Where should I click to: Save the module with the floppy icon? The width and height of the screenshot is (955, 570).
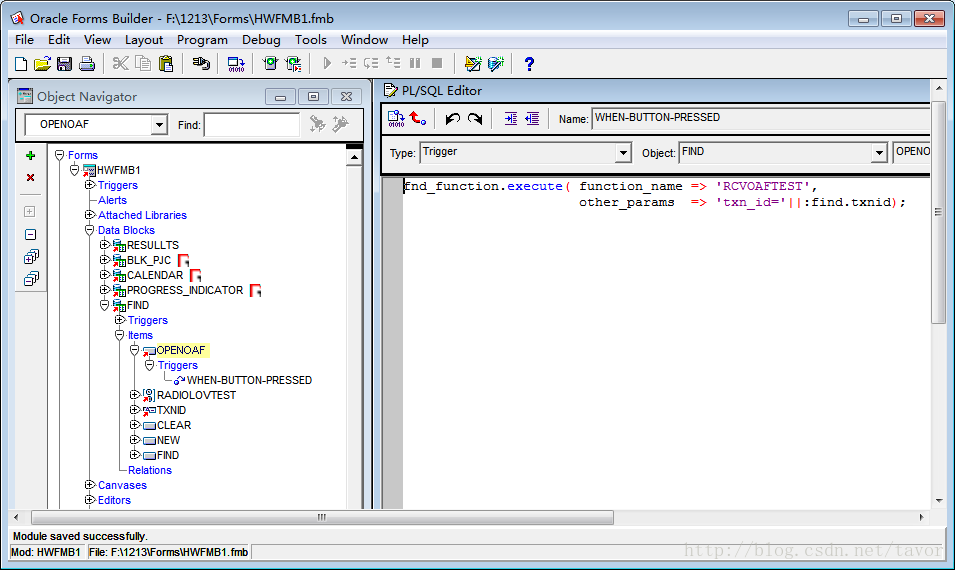tap(65, 63)
